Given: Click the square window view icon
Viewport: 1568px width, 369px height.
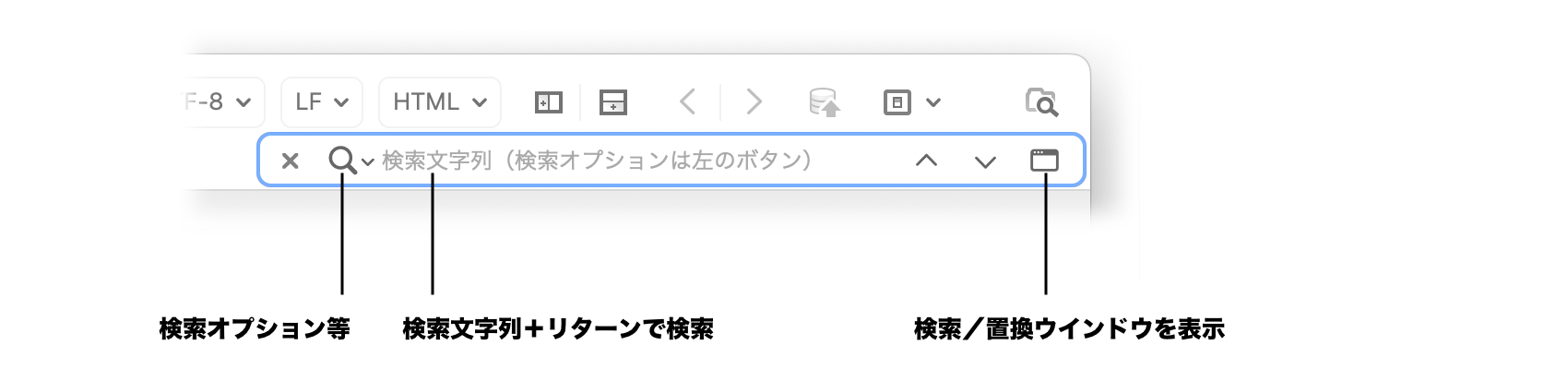Looking at the screenshot, I should point(897,101).
